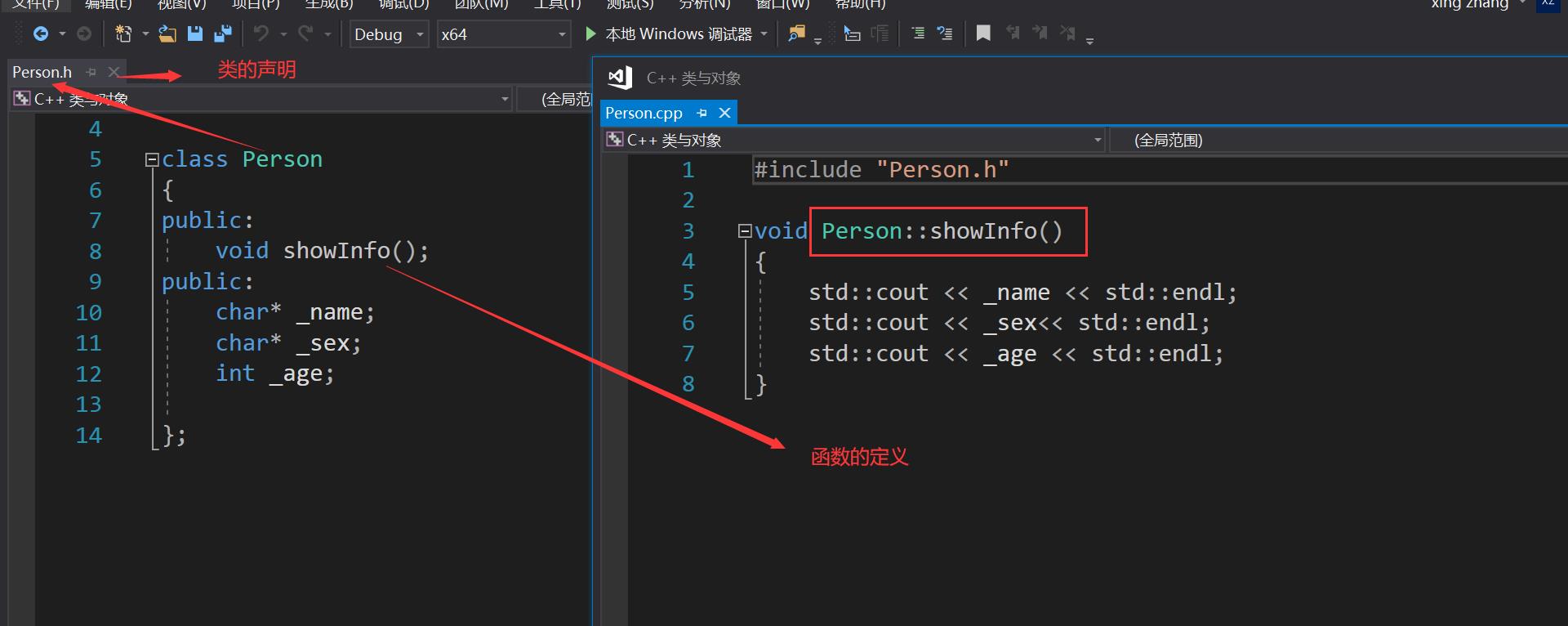This screenshot has width=1568, height=626.
Task: Click the Undo arrow icon
Action: click(x=261, y=34)
